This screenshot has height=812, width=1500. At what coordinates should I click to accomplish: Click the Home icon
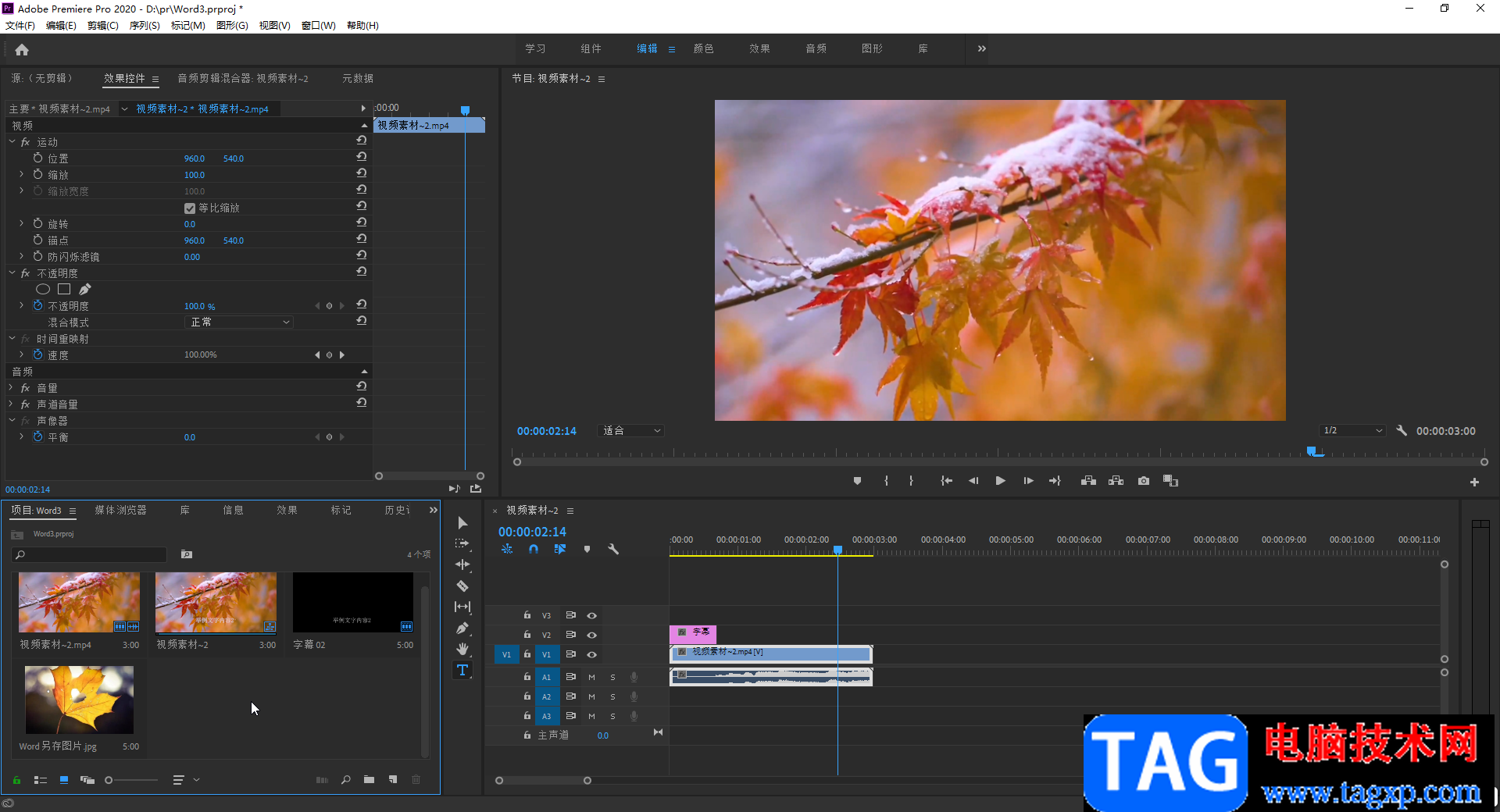(22, 50)
